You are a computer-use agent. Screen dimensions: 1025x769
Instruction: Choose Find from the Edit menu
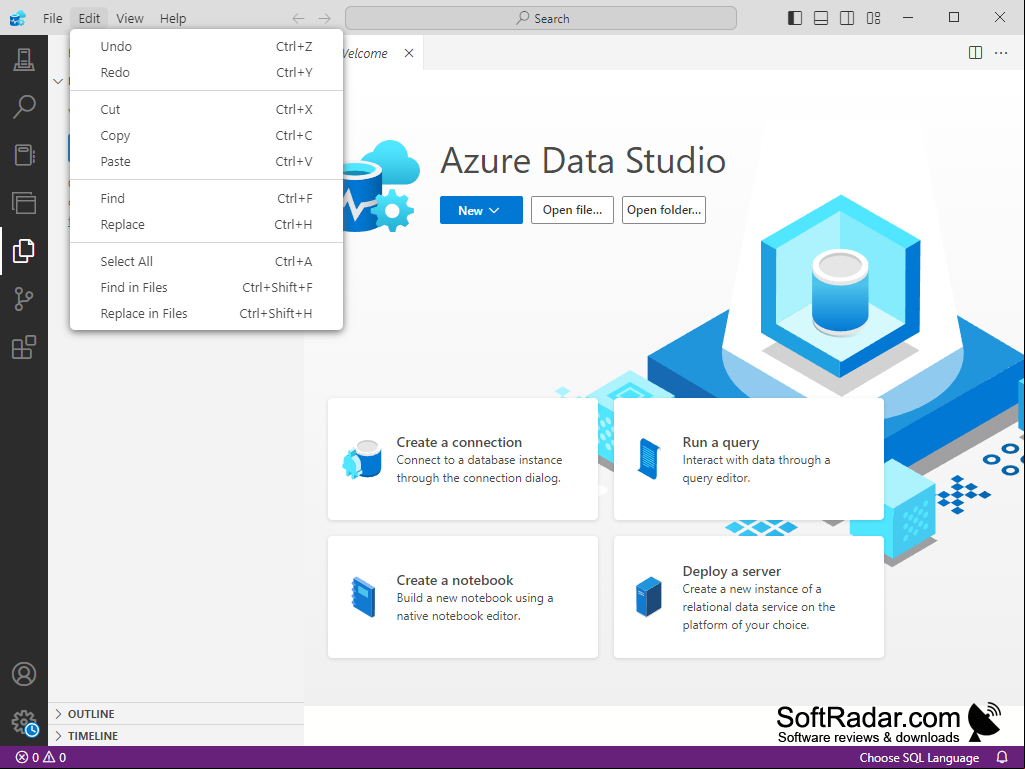[x=206, y=198]
